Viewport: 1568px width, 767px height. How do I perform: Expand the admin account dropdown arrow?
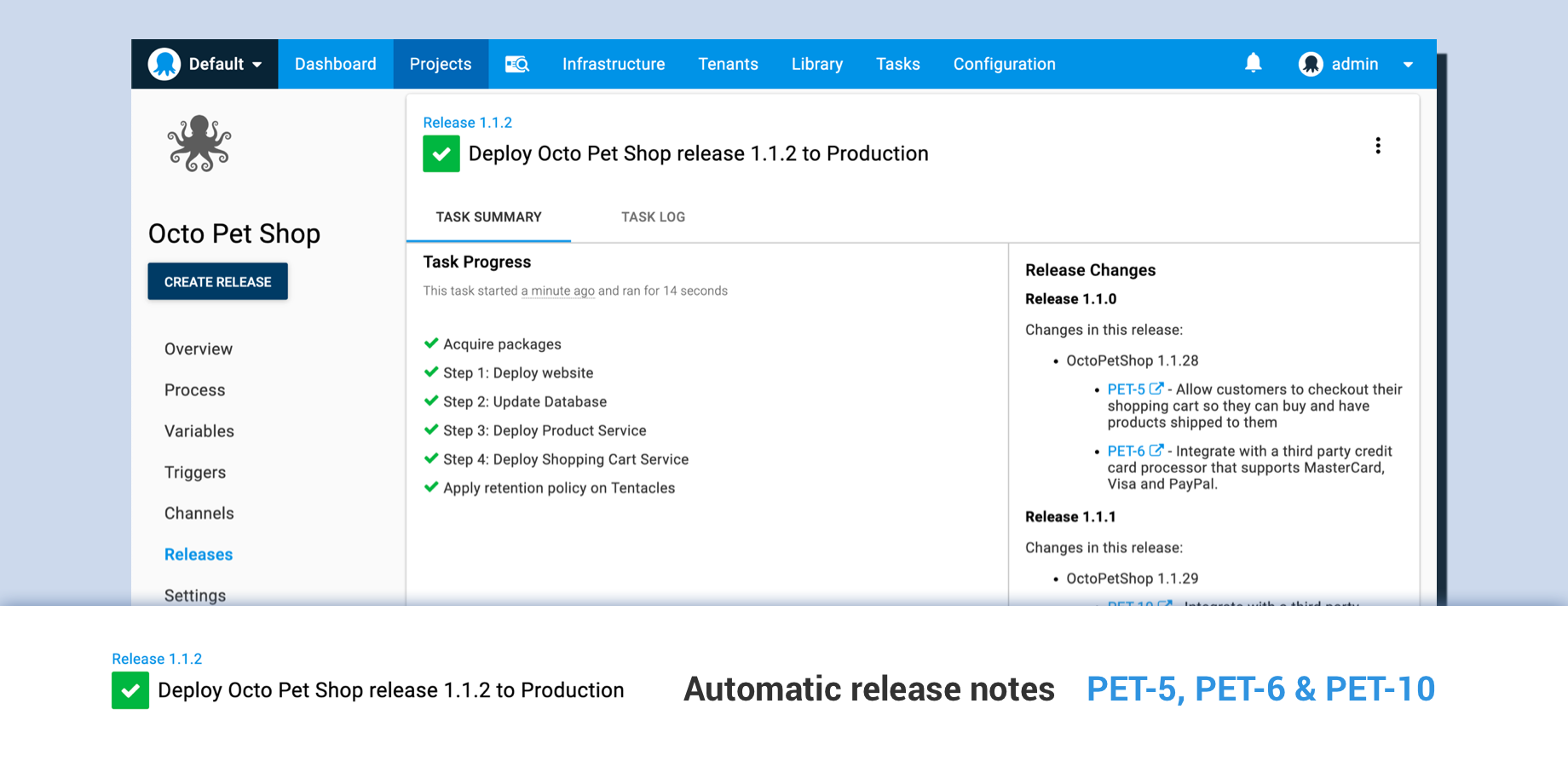1408,65
